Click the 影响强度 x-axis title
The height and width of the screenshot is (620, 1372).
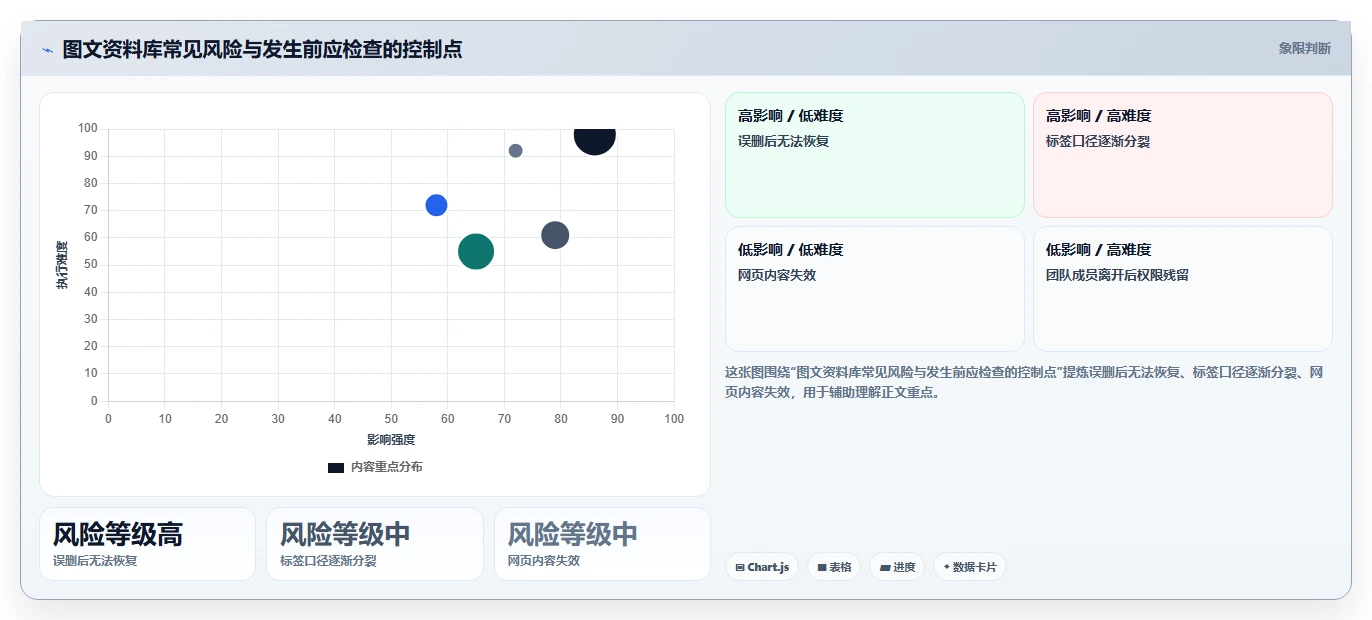click(391, 439)
